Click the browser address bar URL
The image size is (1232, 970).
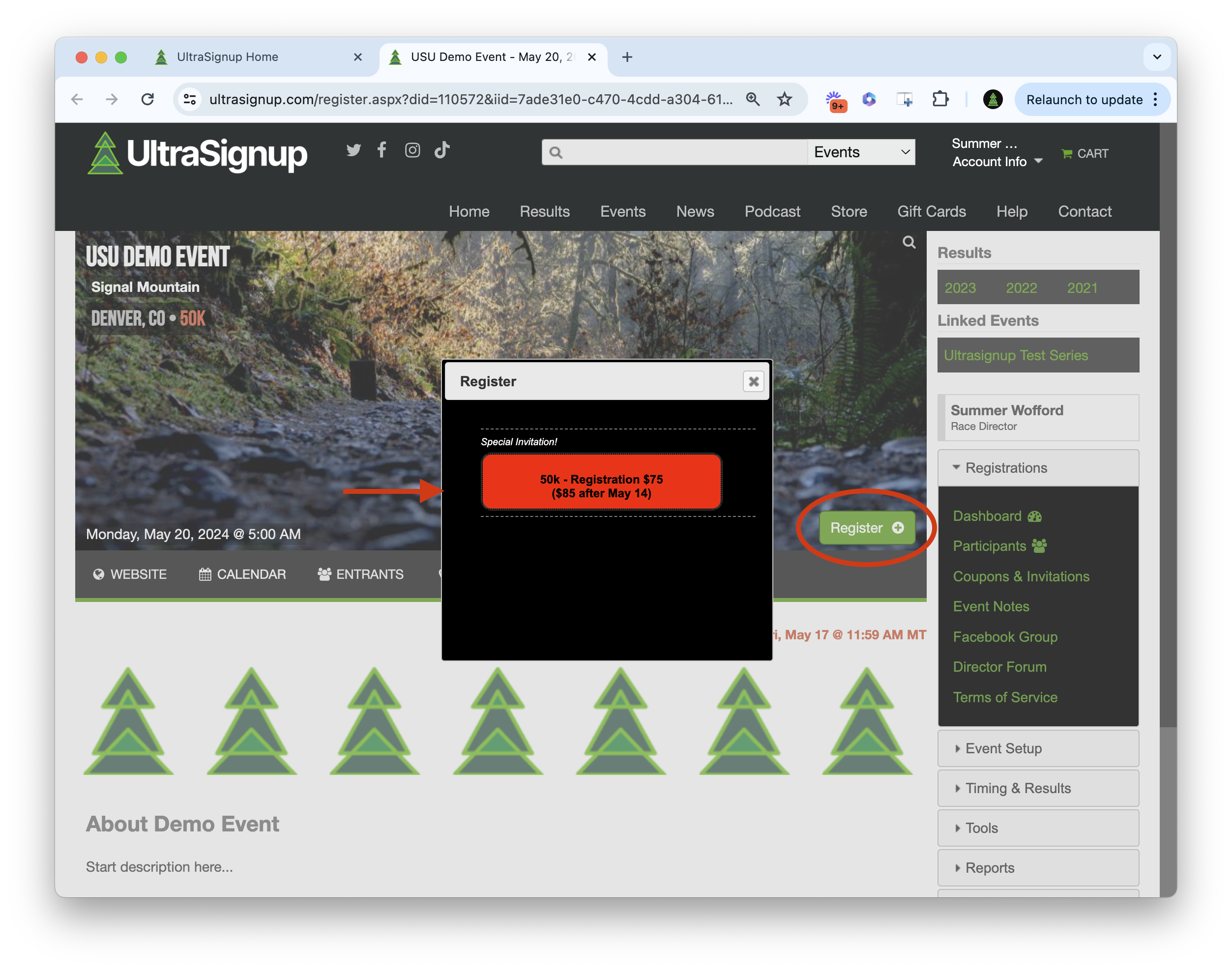pos(470,99)
